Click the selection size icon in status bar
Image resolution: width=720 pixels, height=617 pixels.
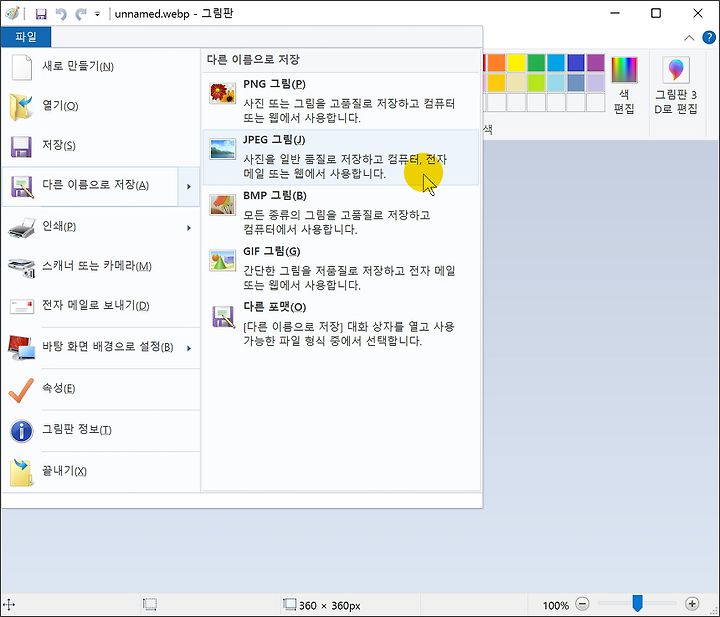coord(150,604)
